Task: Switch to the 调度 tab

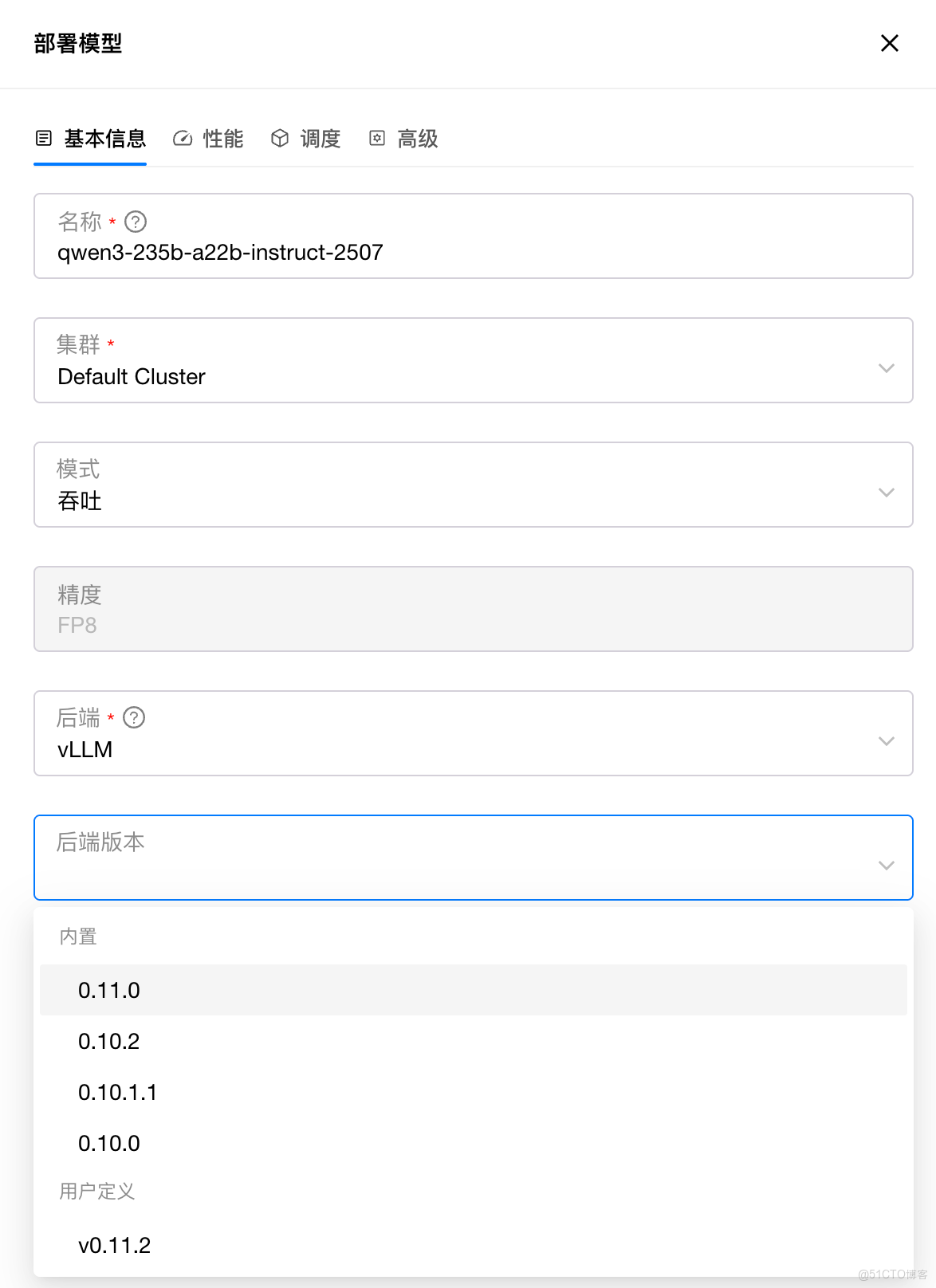Action: coord(320,139)
